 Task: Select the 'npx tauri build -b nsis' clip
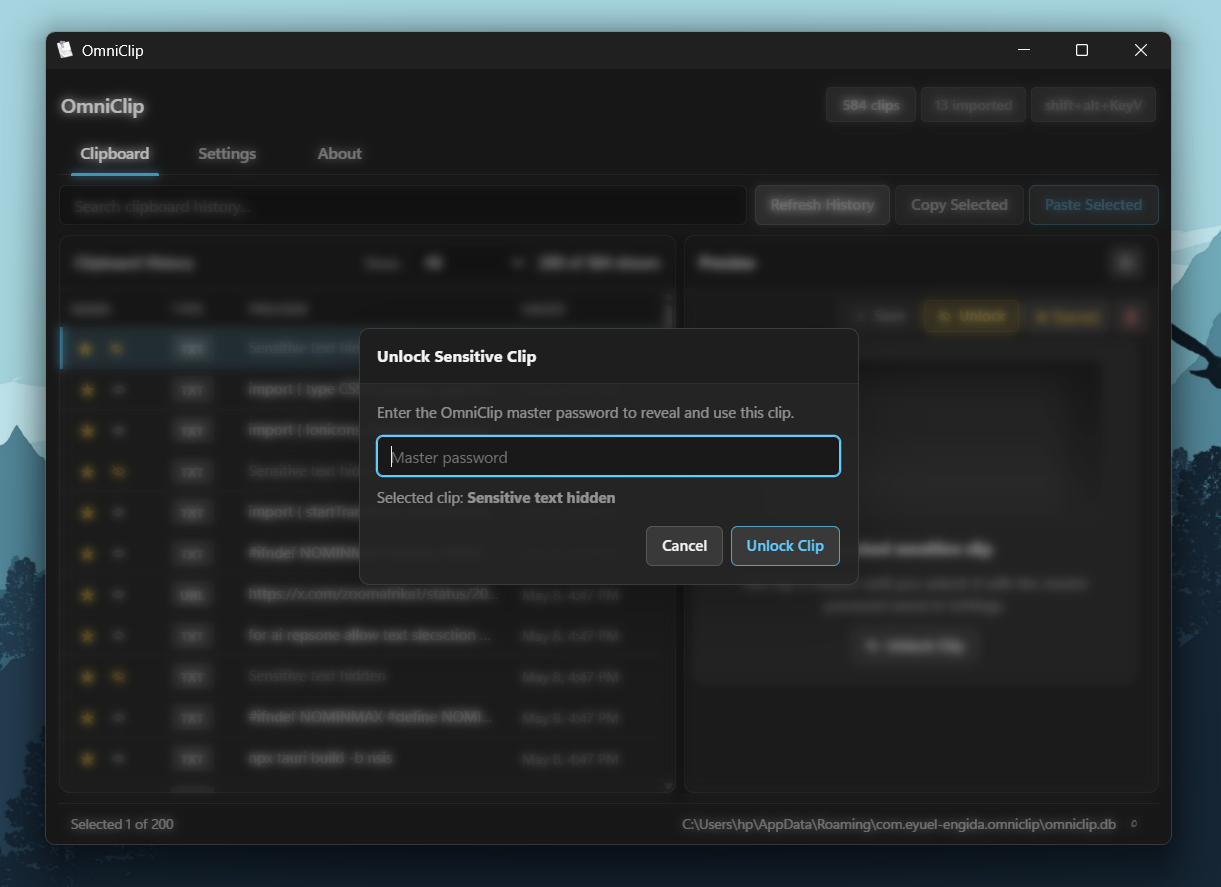pyautogui.click(x=362, y=758)
